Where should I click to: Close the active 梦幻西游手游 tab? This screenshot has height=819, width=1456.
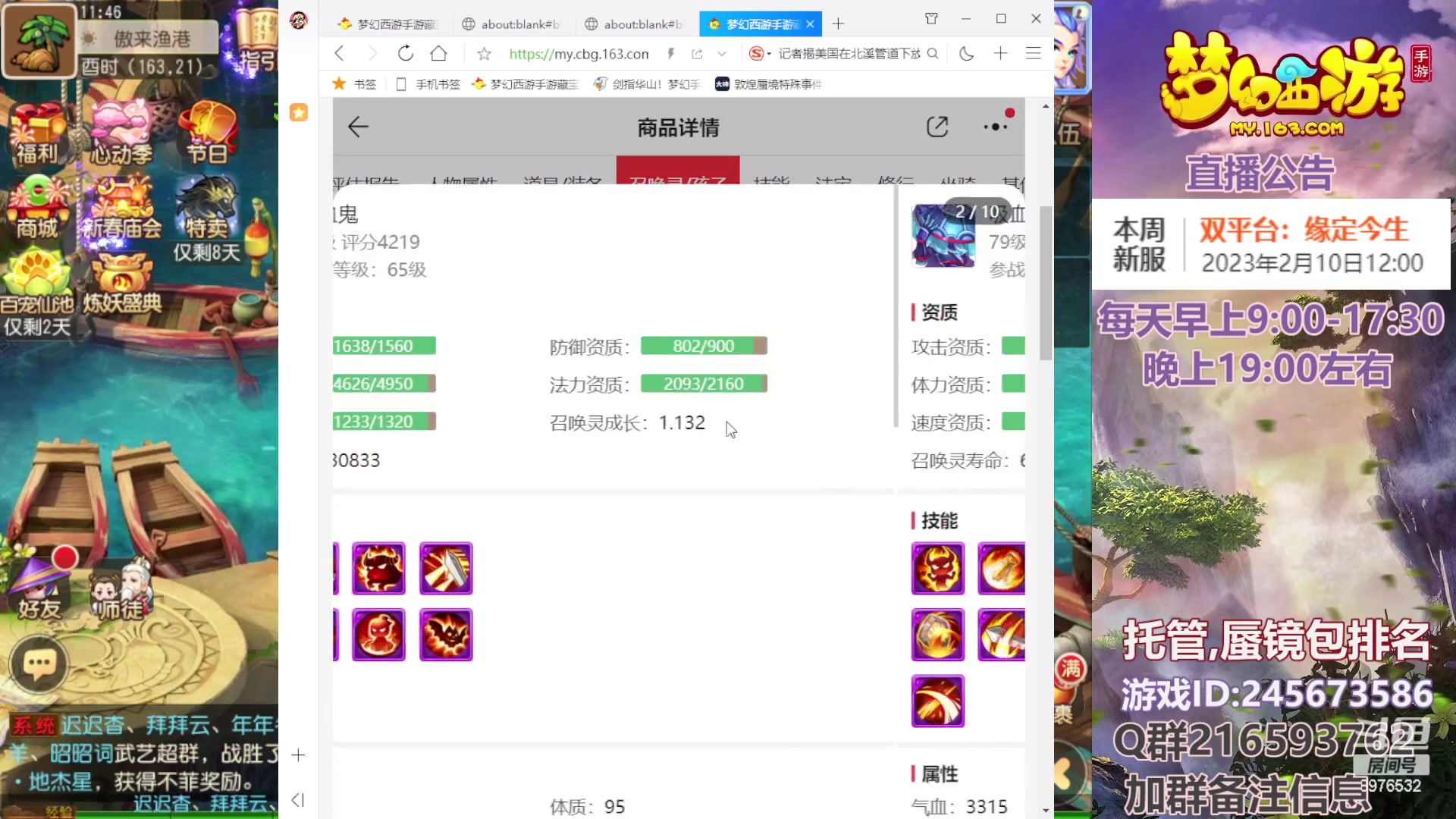tap(810, 24)
